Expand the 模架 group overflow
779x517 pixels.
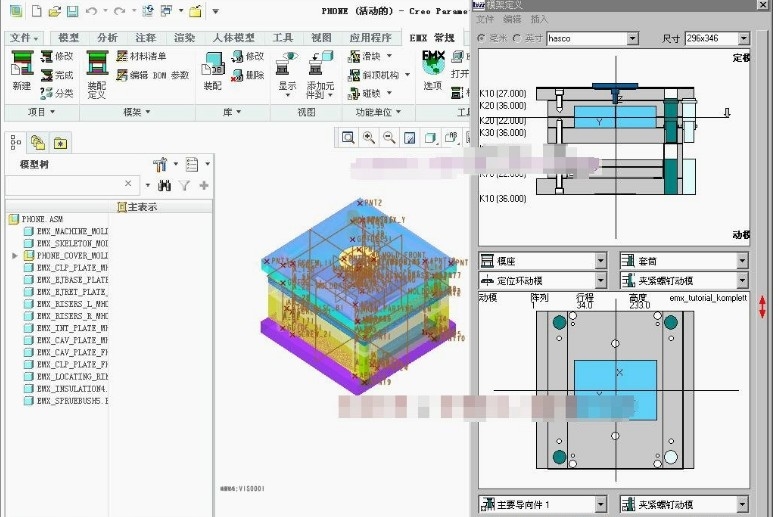click(137, 112)
